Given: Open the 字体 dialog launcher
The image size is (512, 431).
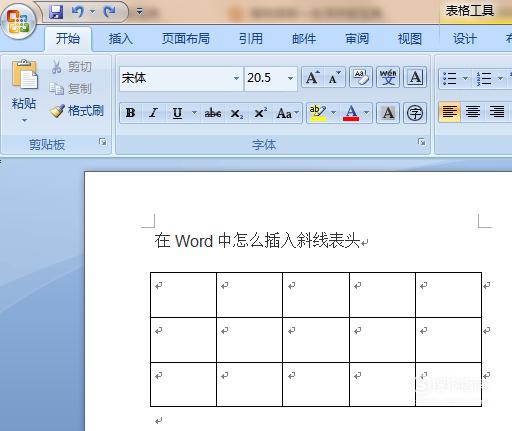Looking at the screenshot, I should coord(422,142).
